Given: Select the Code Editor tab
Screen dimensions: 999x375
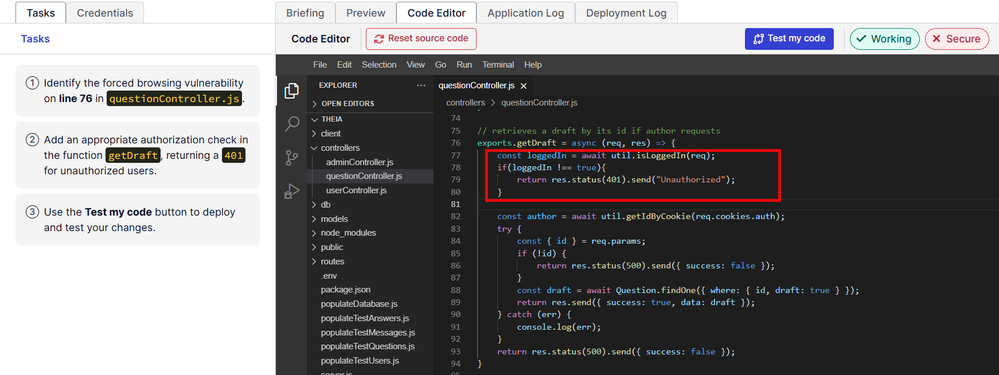Looking at the screenshot, I should coord(436,13).
